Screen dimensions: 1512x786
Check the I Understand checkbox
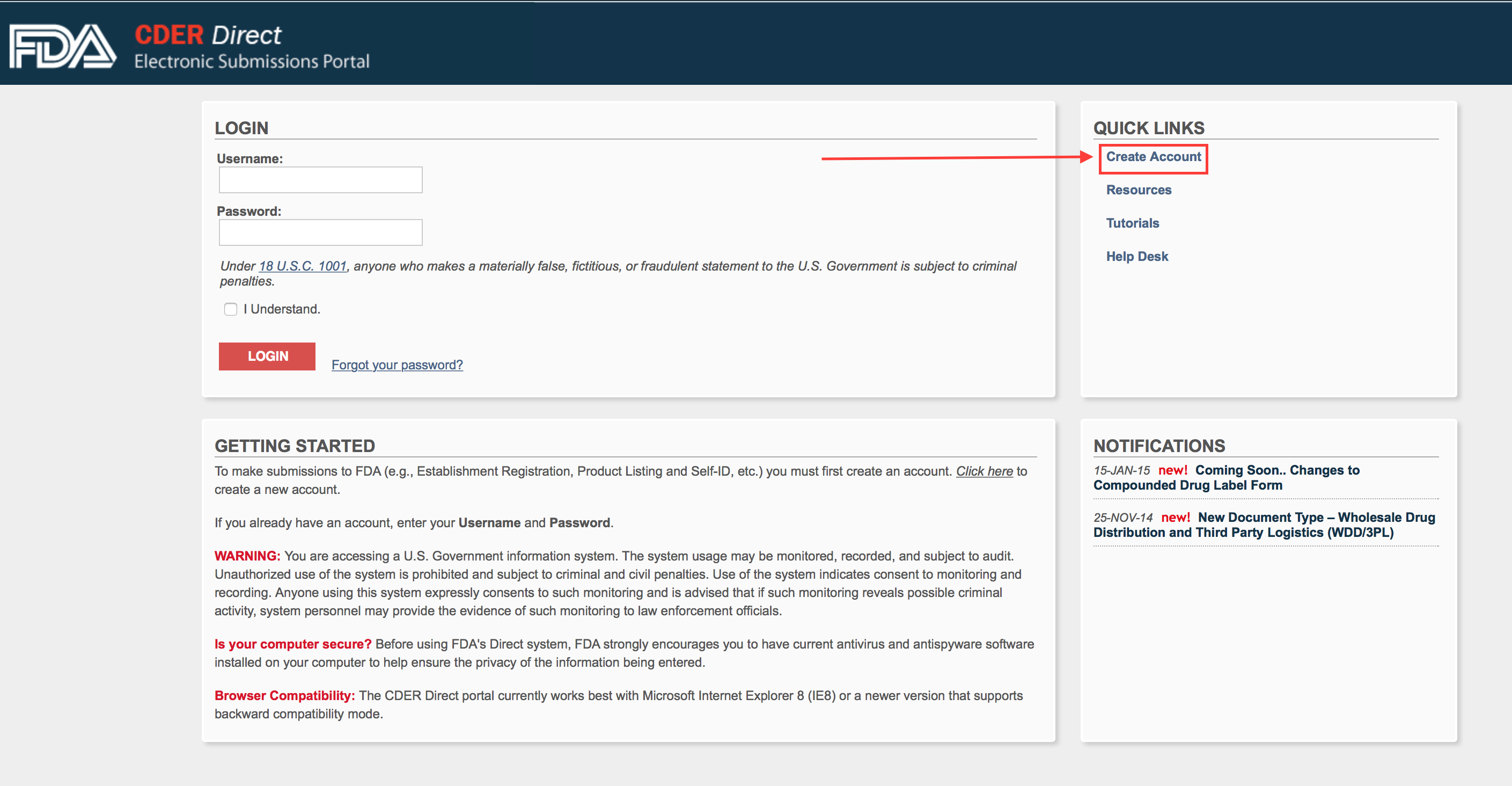tap(231, 309)
